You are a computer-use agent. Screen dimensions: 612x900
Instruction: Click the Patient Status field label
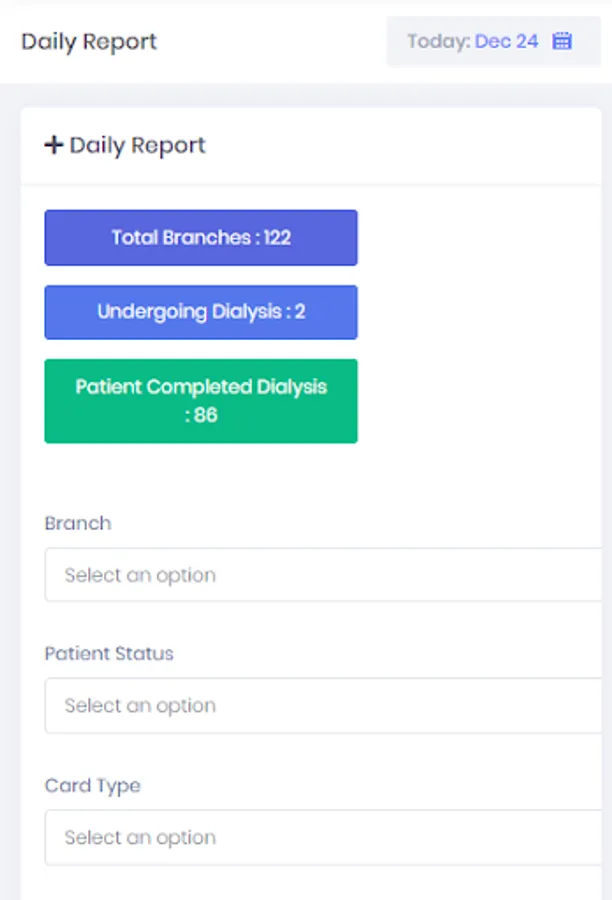click(109, 653)
